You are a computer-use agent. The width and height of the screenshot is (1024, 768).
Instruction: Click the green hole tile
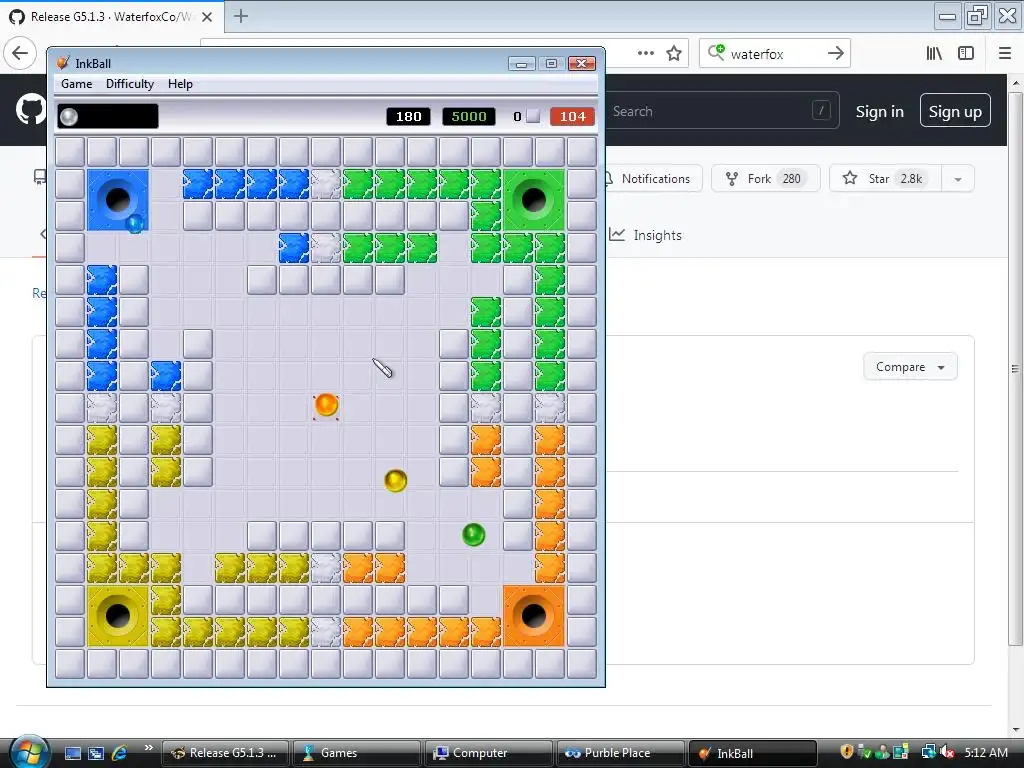click(x=534, y=199)
